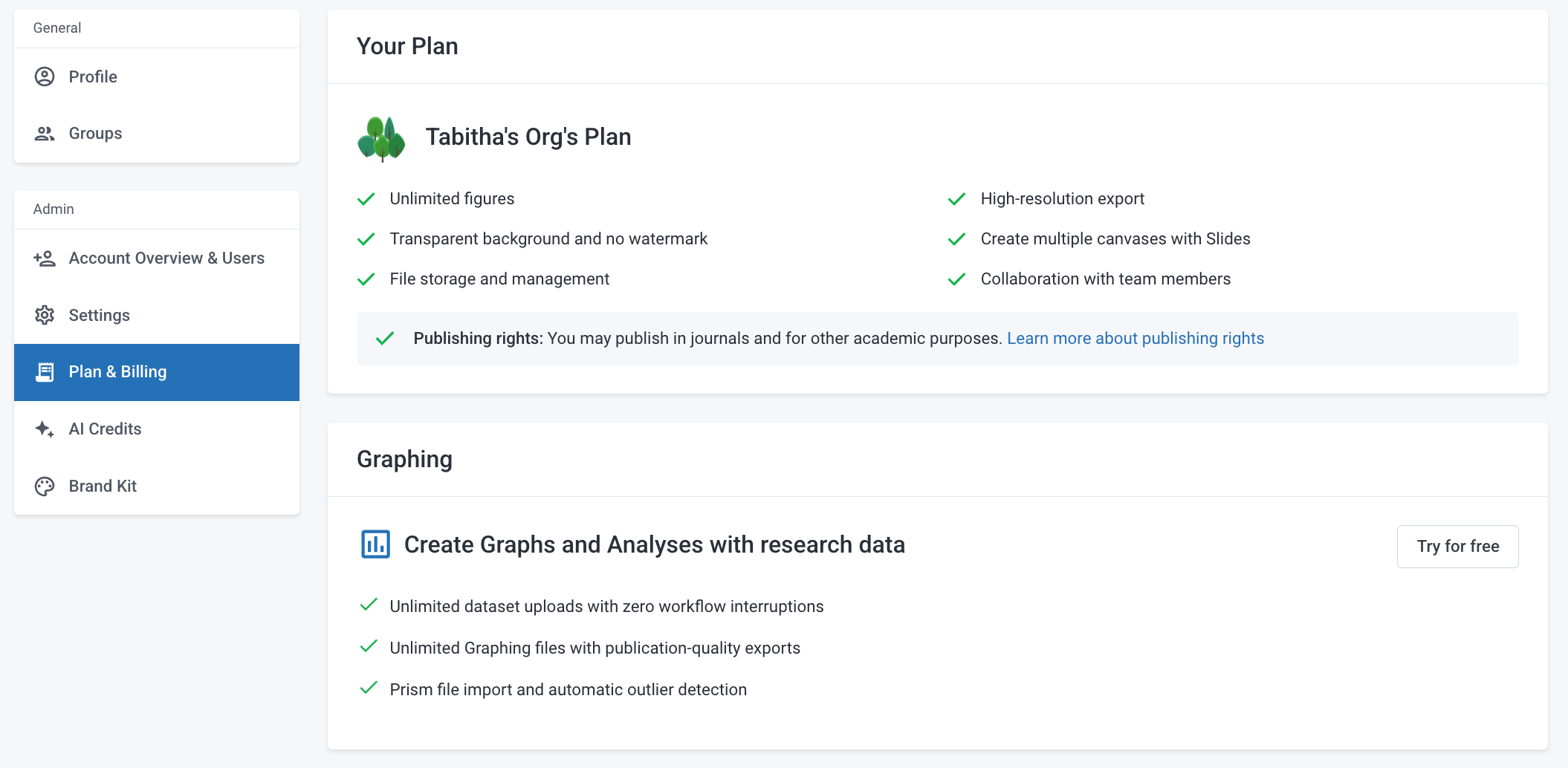
Task: Click the Unlimited figures checkmark
Action: [366, 199]
